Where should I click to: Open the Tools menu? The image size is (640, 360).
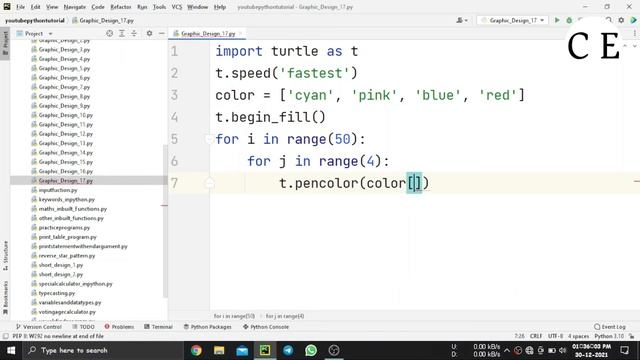click(159, 7)
